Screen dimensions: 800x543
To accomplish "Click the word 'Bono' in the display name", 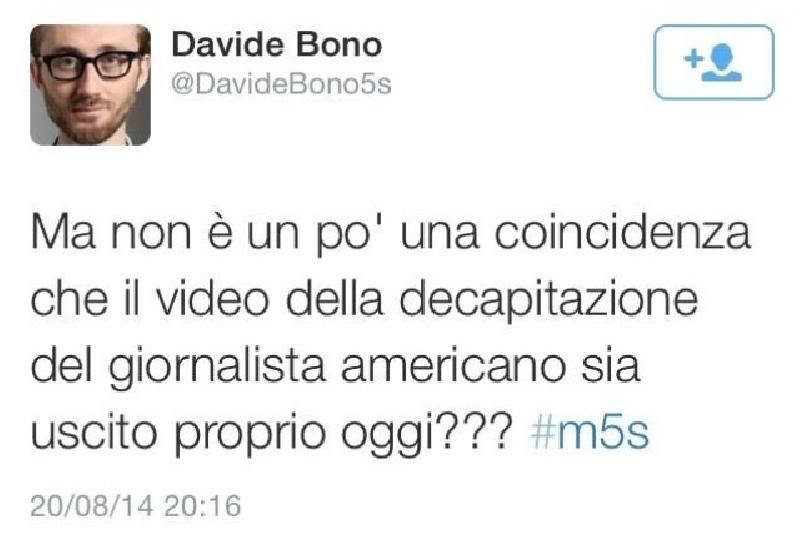I will pyautogui.click(x=339, y=45).
